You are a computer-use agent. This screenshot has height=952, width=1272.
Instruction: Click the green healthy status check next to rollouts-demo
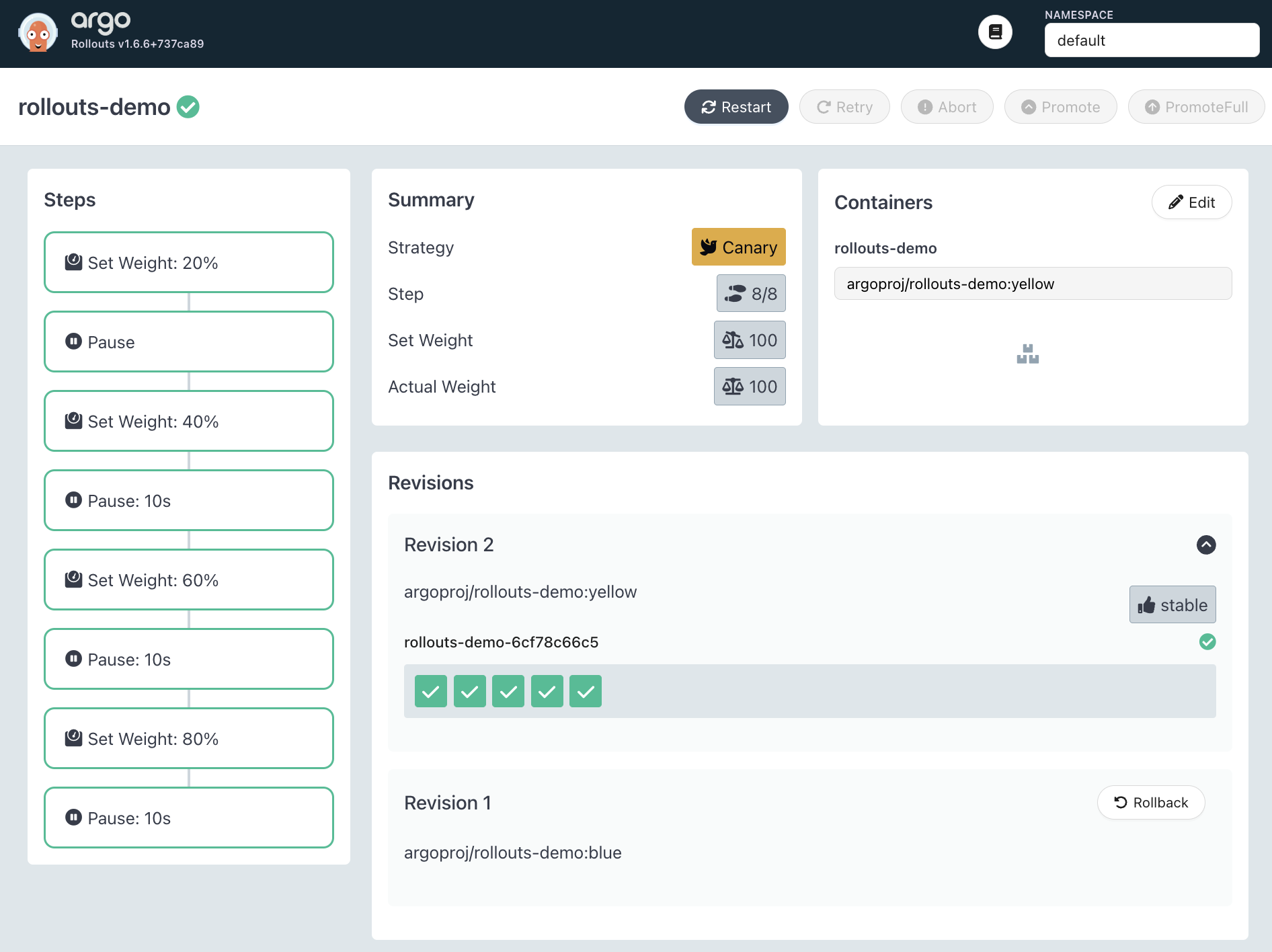pyautogui.click(x=188, y=107)
